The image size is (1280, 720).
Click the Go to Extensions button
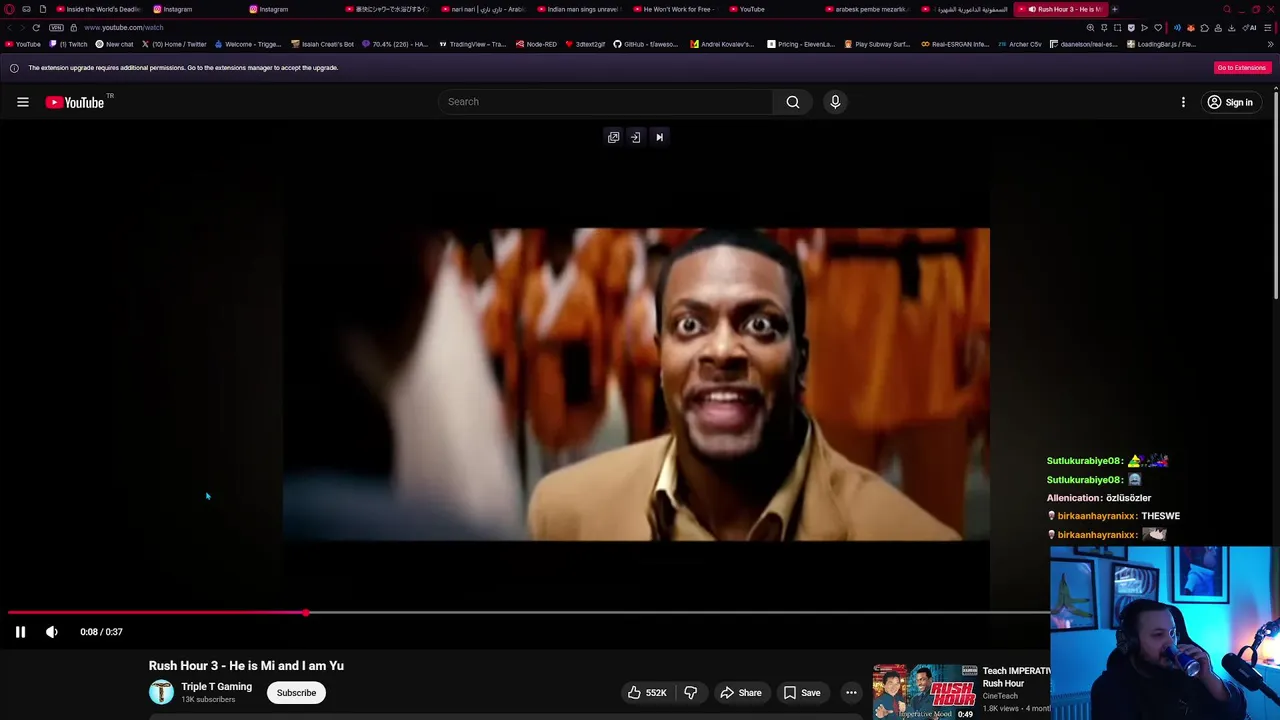[x=1241, y=68]
